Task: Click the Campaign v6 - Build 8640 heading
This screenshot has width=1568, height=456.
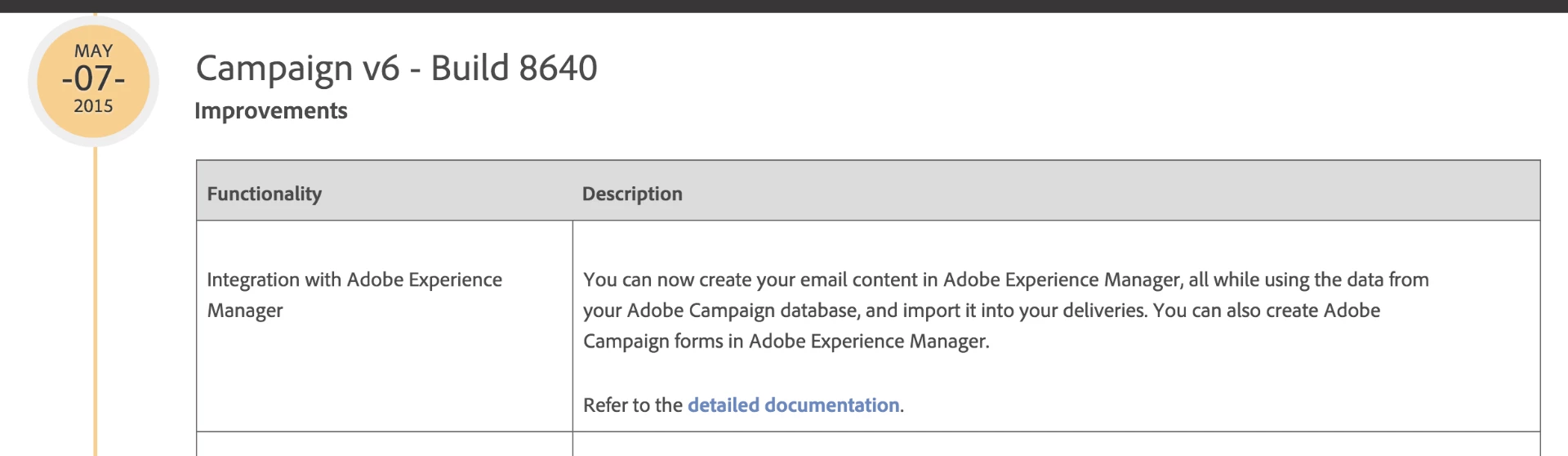Action: [396, 68]
